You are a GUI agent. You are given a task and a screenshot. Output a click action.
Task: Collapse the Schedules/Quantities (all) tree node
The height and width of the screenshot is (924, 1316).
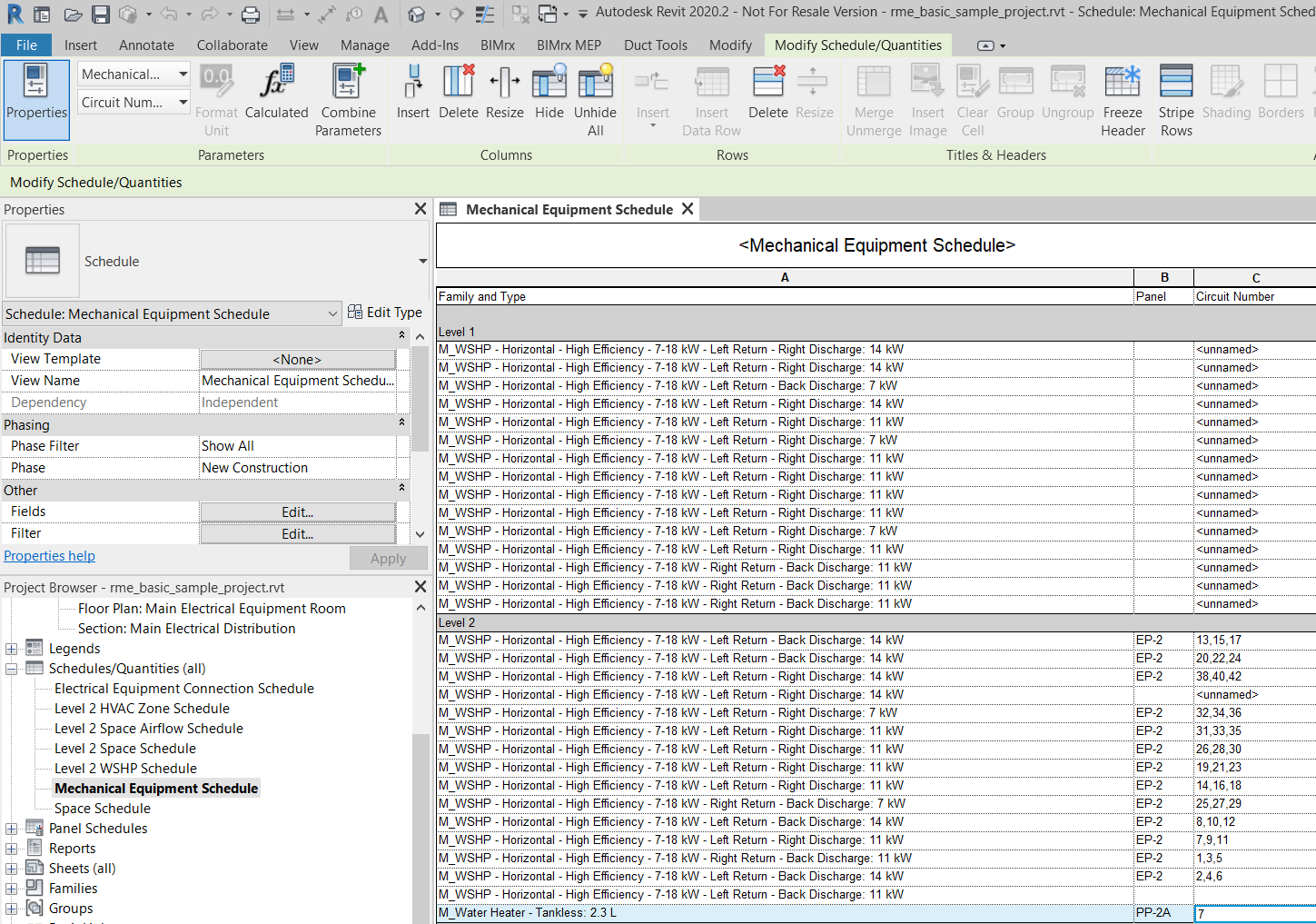point(11,669)
